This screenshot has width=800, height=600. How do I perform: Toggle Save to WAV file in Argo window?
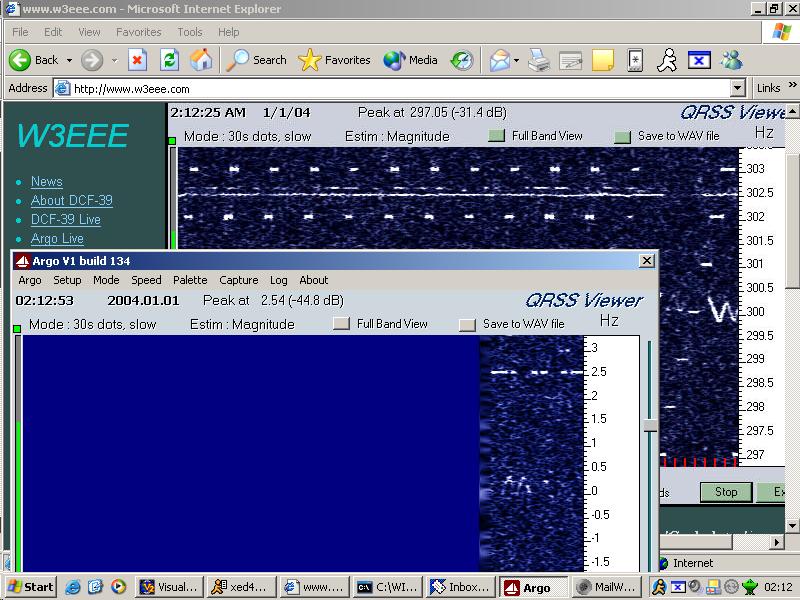point(467,324)
